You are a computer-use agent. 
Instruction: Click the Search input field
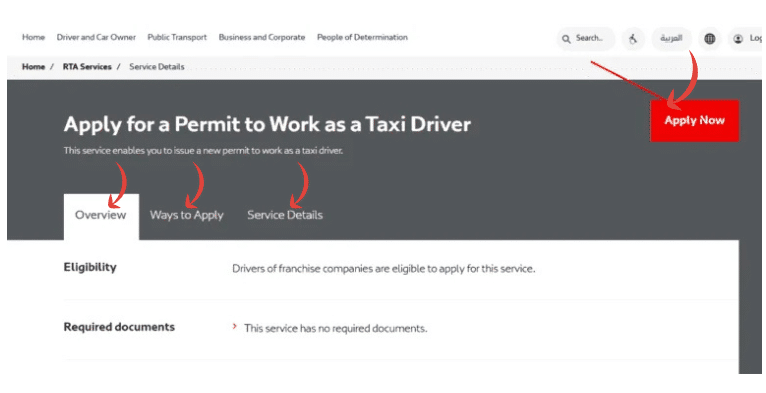[586, 39]
